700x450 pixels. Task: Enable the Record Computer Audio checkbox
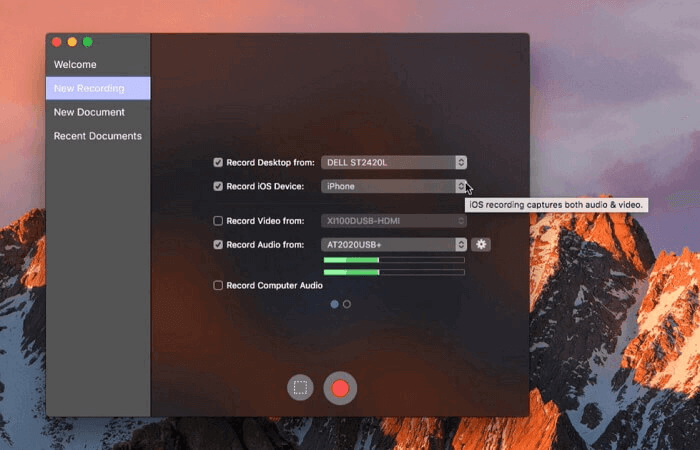tap(218, 285)
